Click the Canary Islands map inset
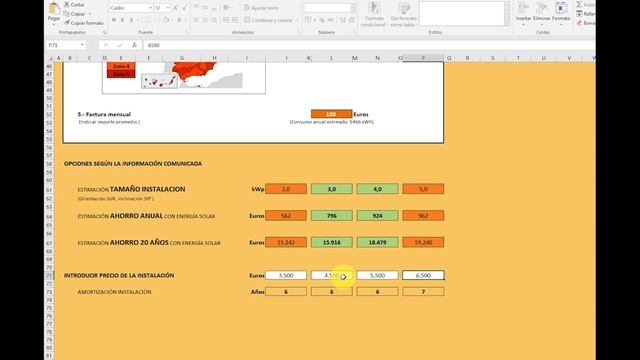 [x=160, y=81]
